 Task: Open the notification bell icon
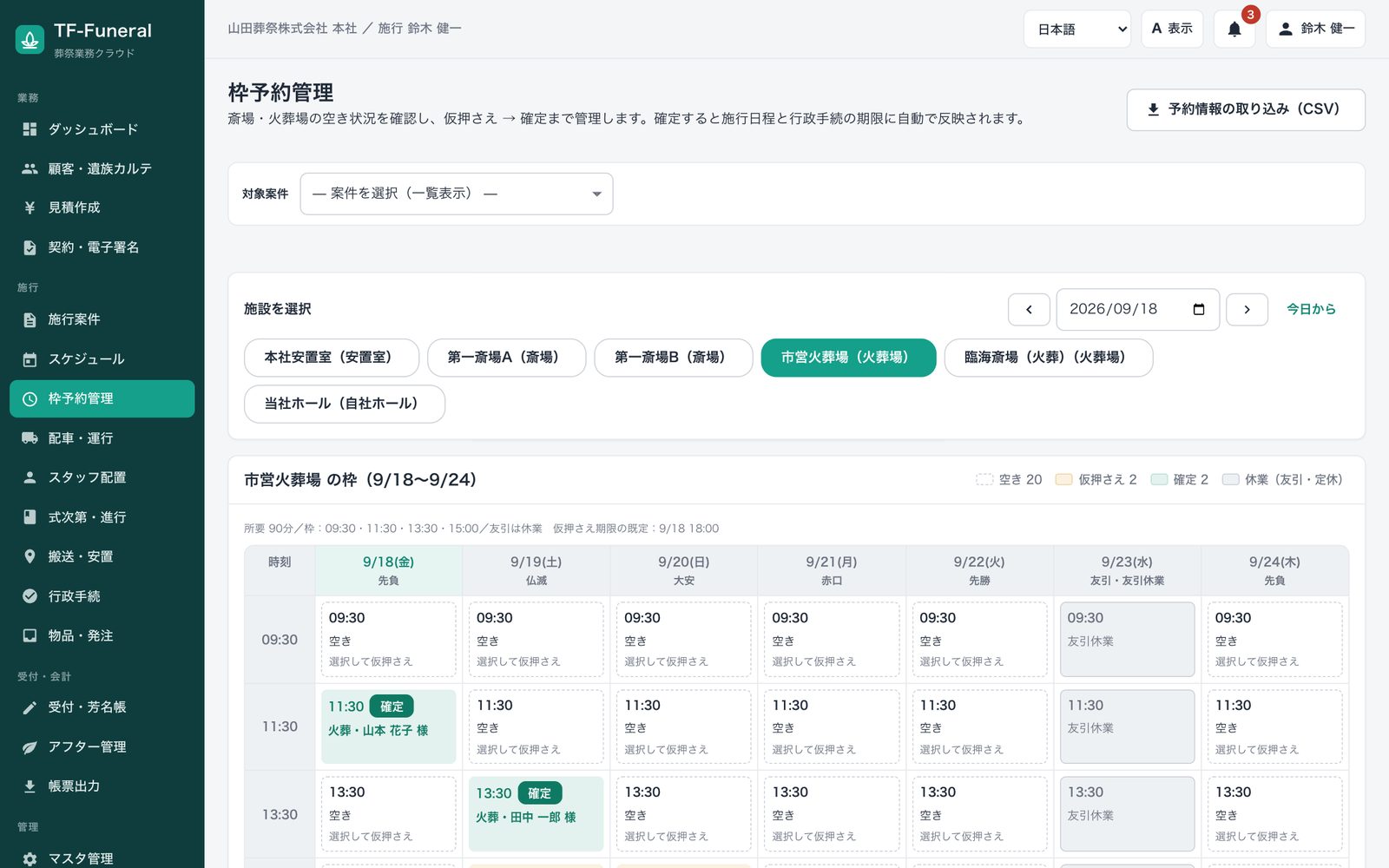click(x=1234, y=29)
